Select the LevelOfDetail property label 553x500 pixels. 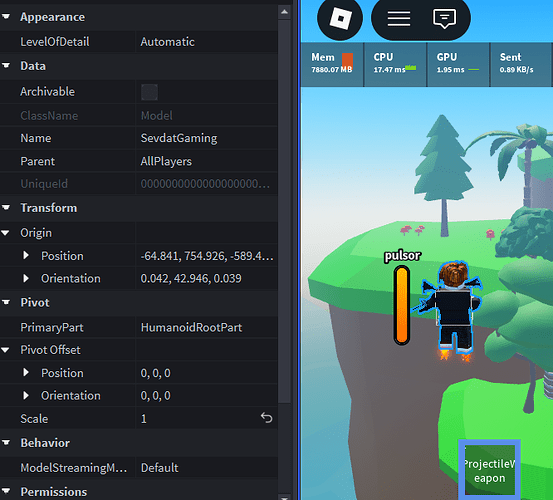click(x=55, y=42)
